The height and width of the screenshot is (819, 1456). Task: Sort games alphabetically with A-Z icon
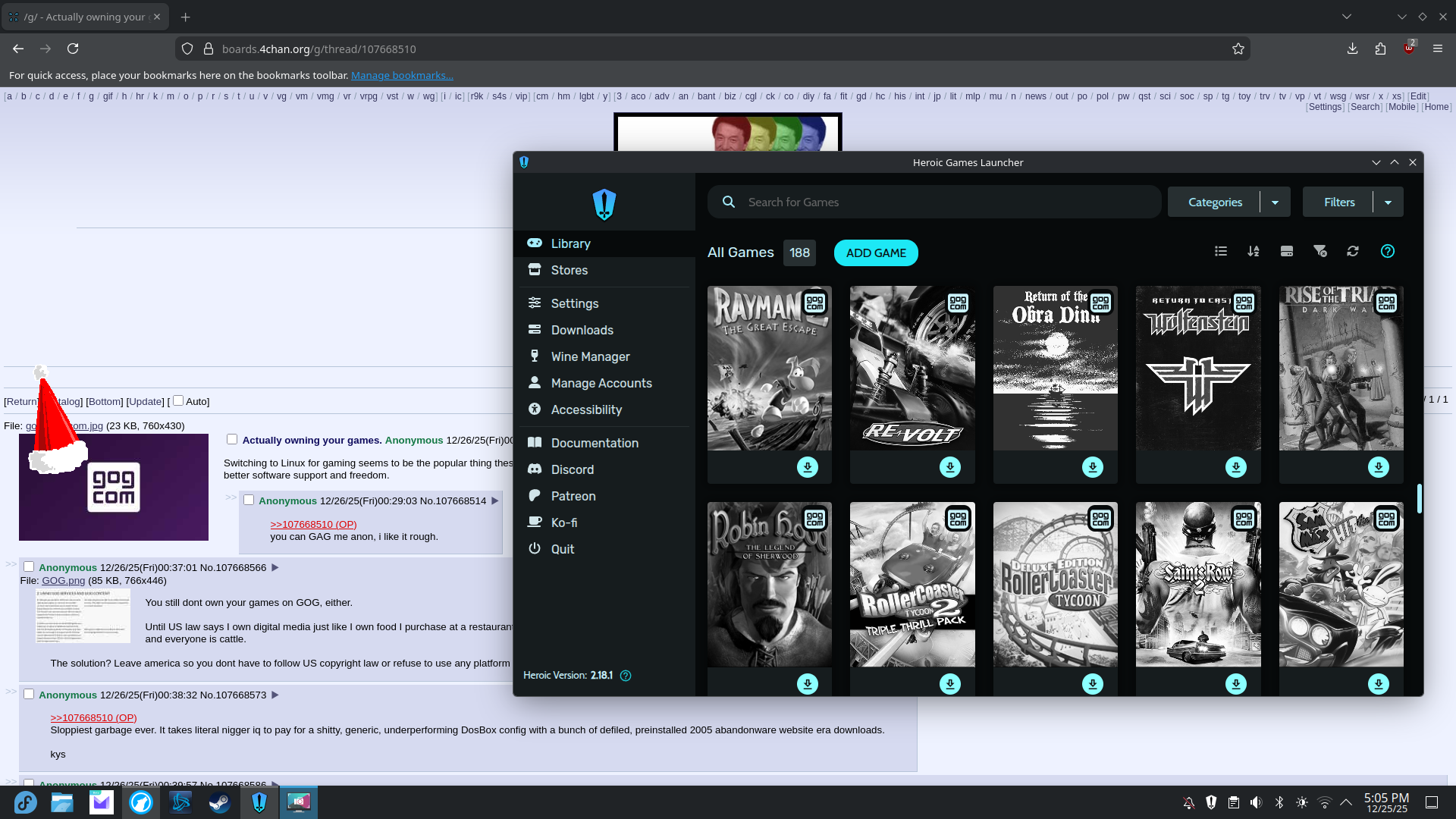click(x=1254, y=251)
